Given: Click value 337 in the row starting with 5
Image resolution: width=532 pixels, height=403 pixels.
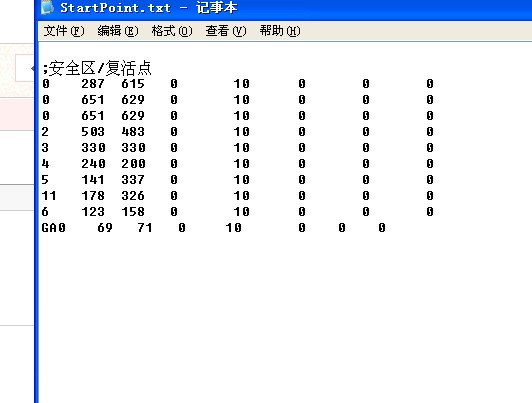Looking at the screenshot, I should (133, 180).
